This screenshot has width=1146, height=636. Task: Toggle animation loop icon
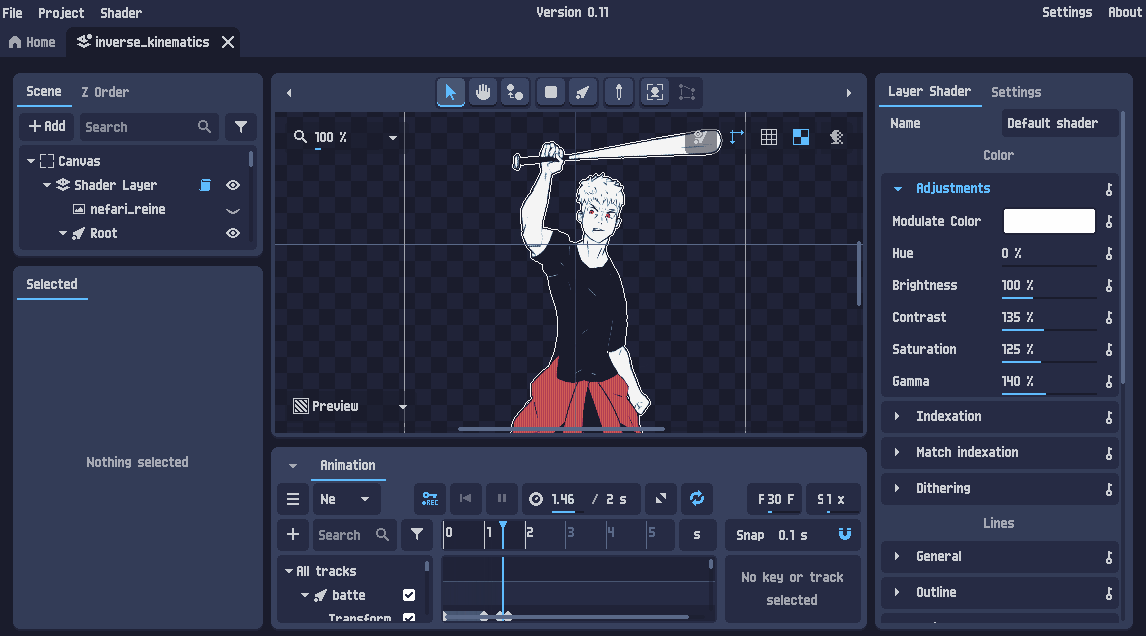(697, 498)
